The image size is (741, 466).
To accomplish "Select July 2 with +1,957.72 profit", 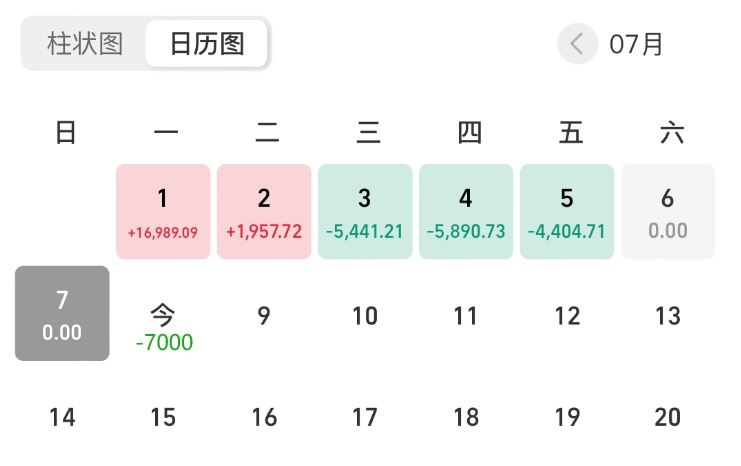I will [264, 212].
